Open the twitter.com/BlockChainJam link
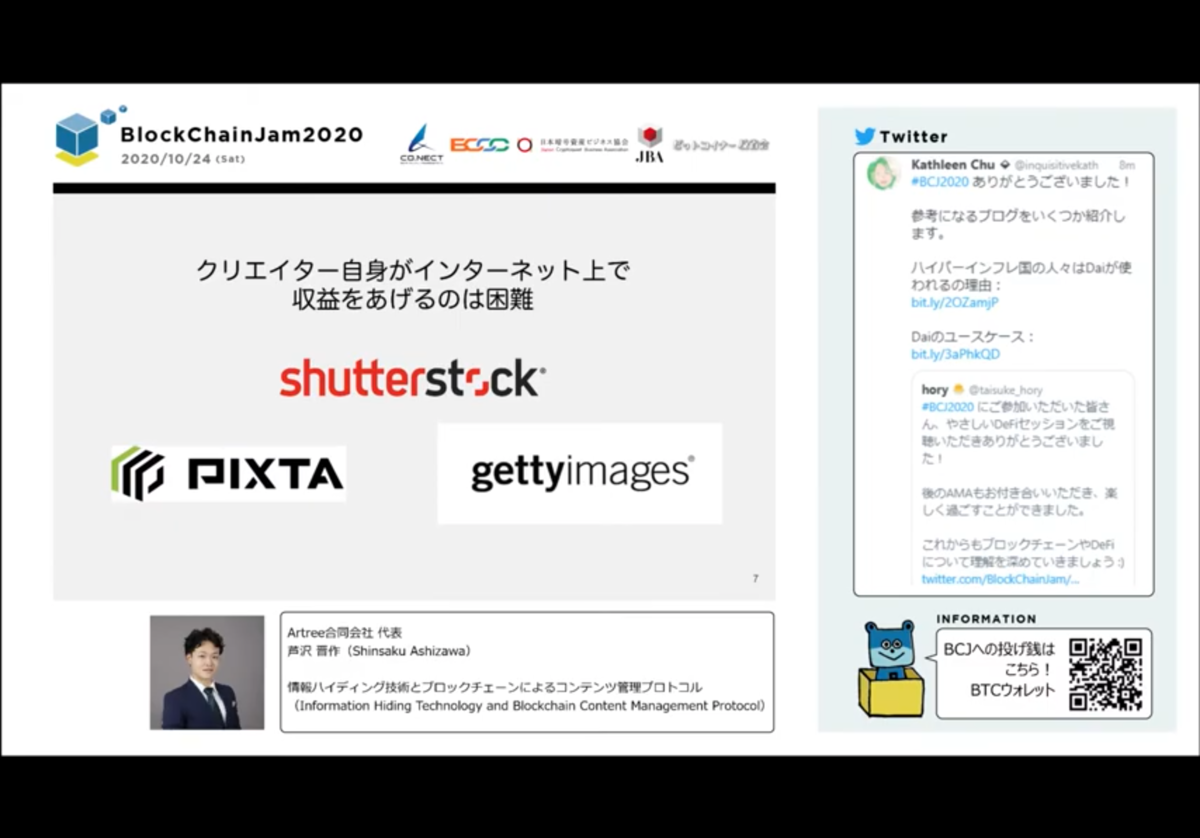This screenshot has height=838, width=1200. point(1000,579)
